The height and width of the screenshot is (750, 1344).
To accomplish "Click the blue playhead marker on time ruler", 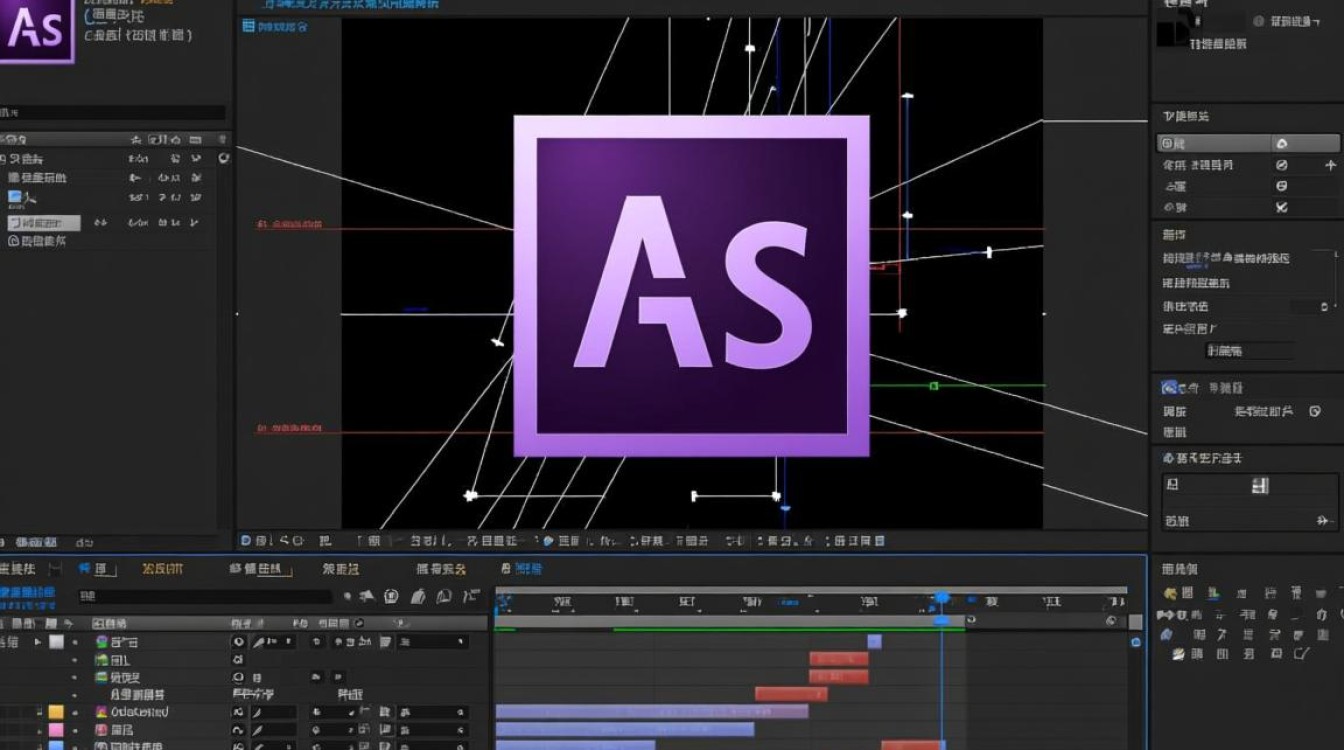I will point(941,598).
